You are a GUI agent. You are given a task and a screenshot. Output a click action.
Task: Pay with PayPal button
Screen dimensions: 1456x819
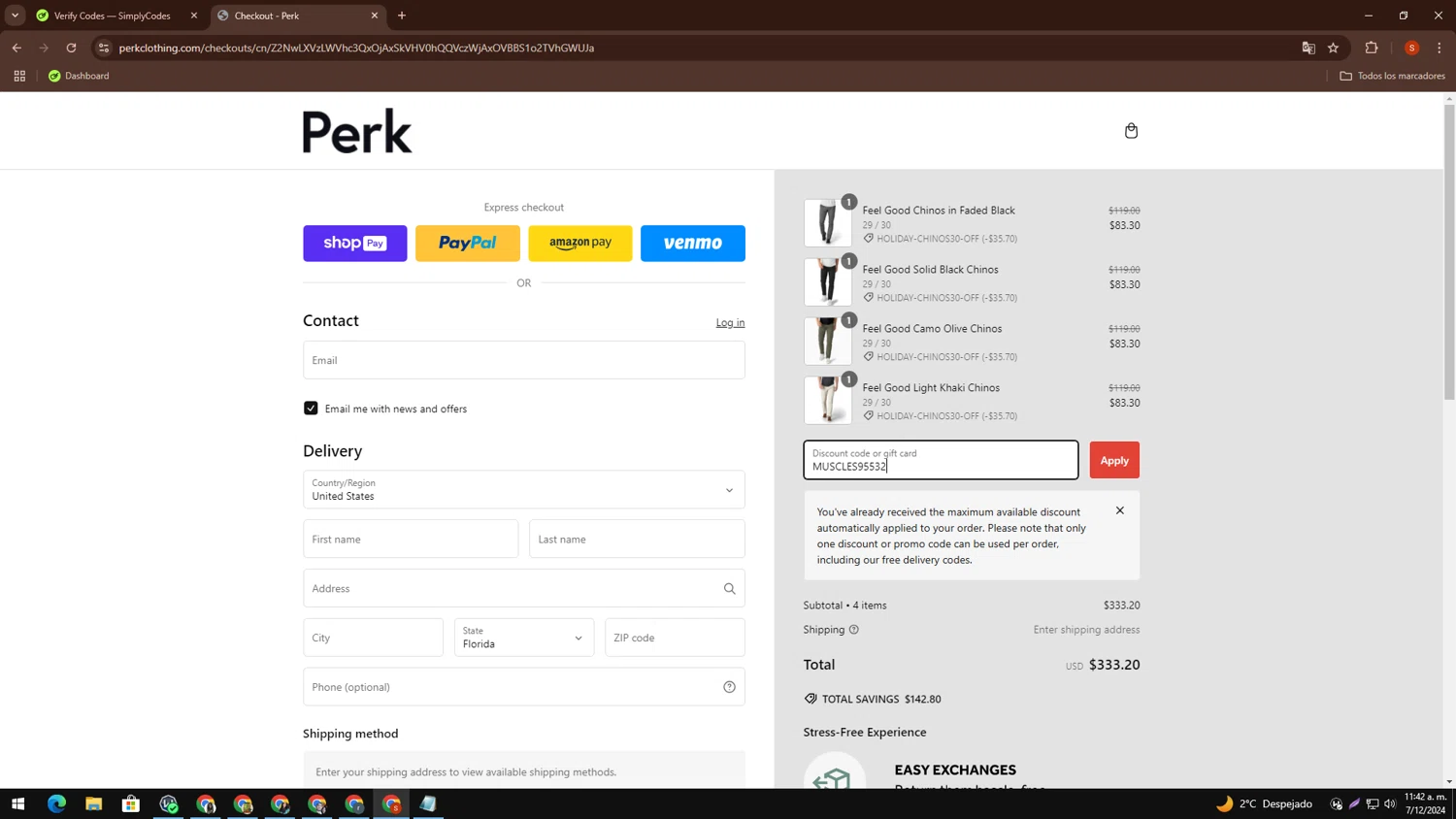click(468, 244)
